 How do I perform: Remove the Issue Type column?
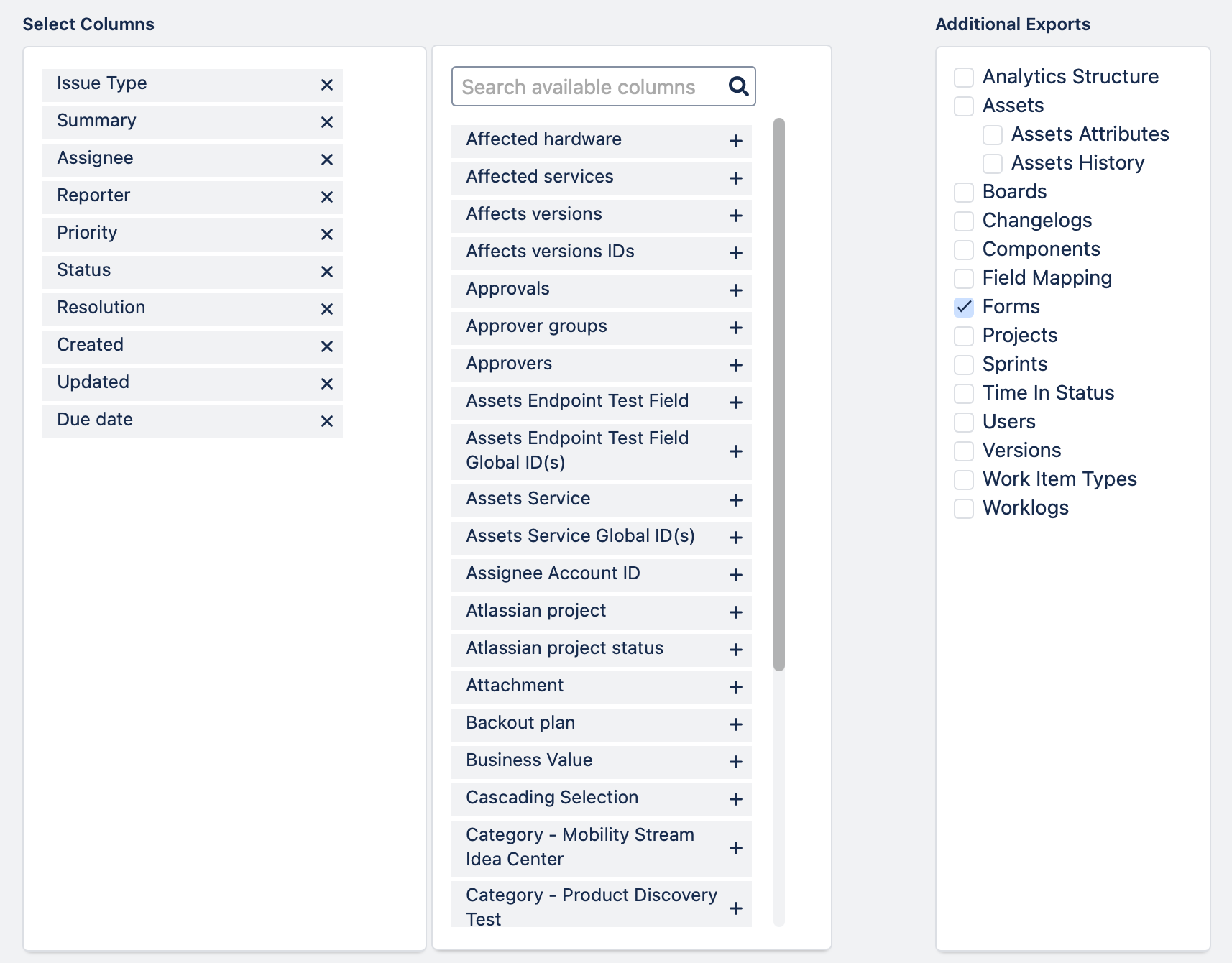[327, 85]
